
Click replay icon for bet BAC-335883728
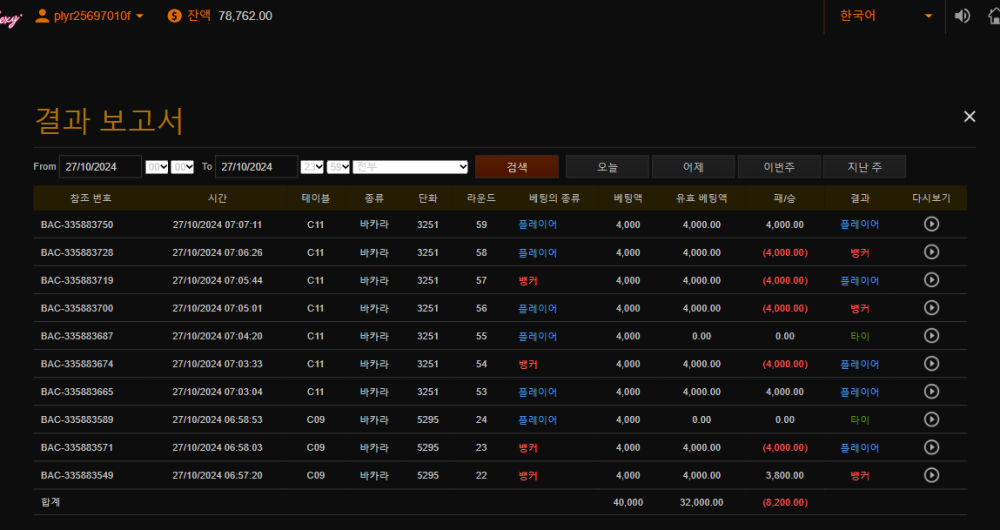[931, 252]
